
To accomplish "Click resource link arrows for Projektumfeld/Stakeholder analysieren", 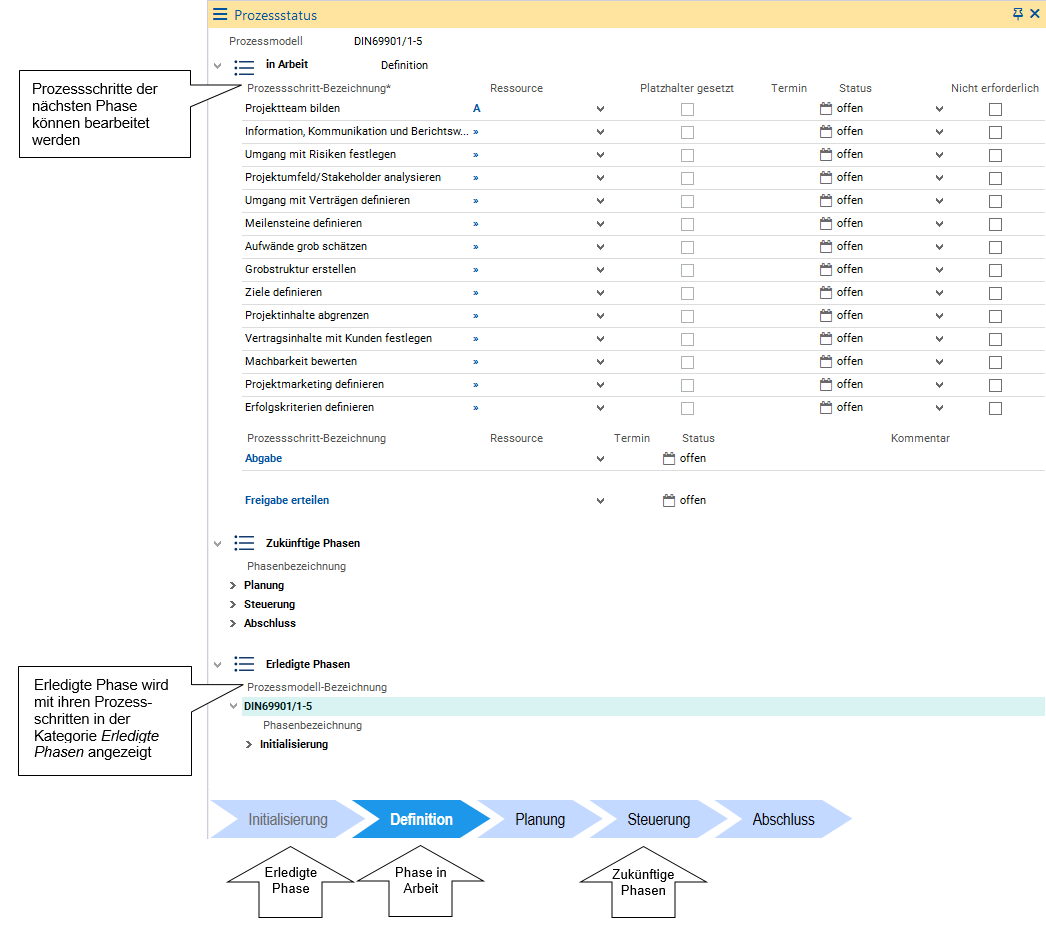I will click(x=476, y=178).
